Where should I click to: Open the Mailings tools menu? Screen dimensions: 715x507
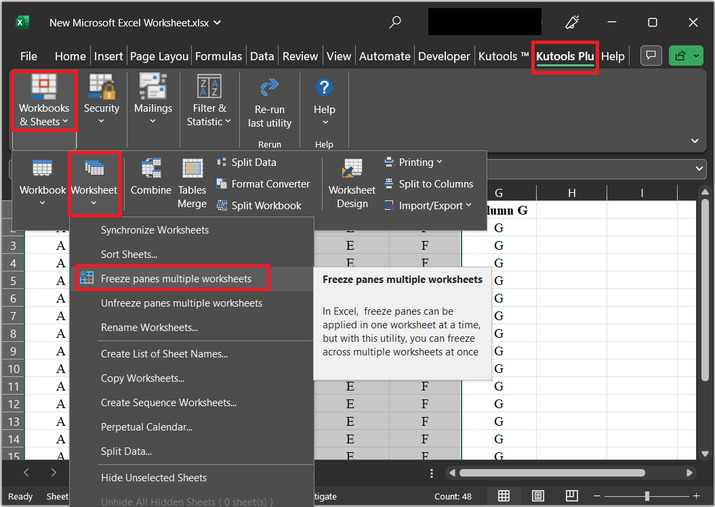pos(153,100)
